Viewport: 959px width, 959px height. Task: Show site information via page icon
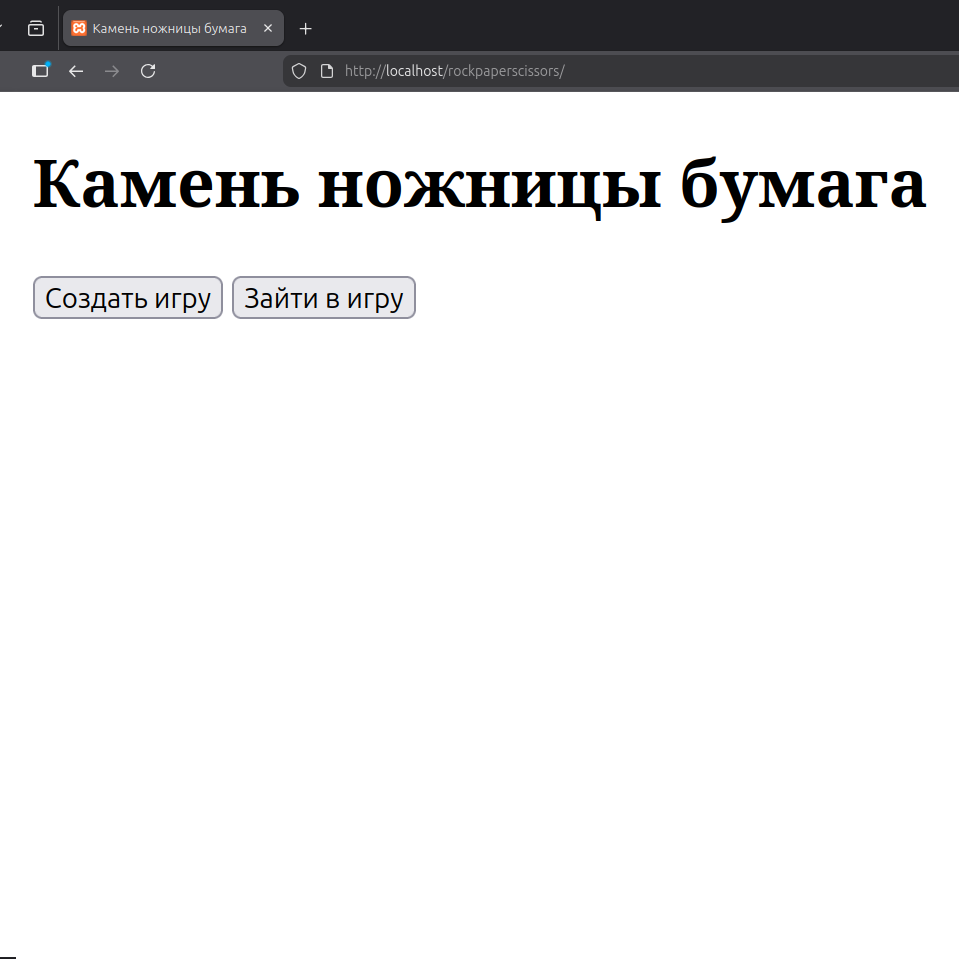pos(326,71)
